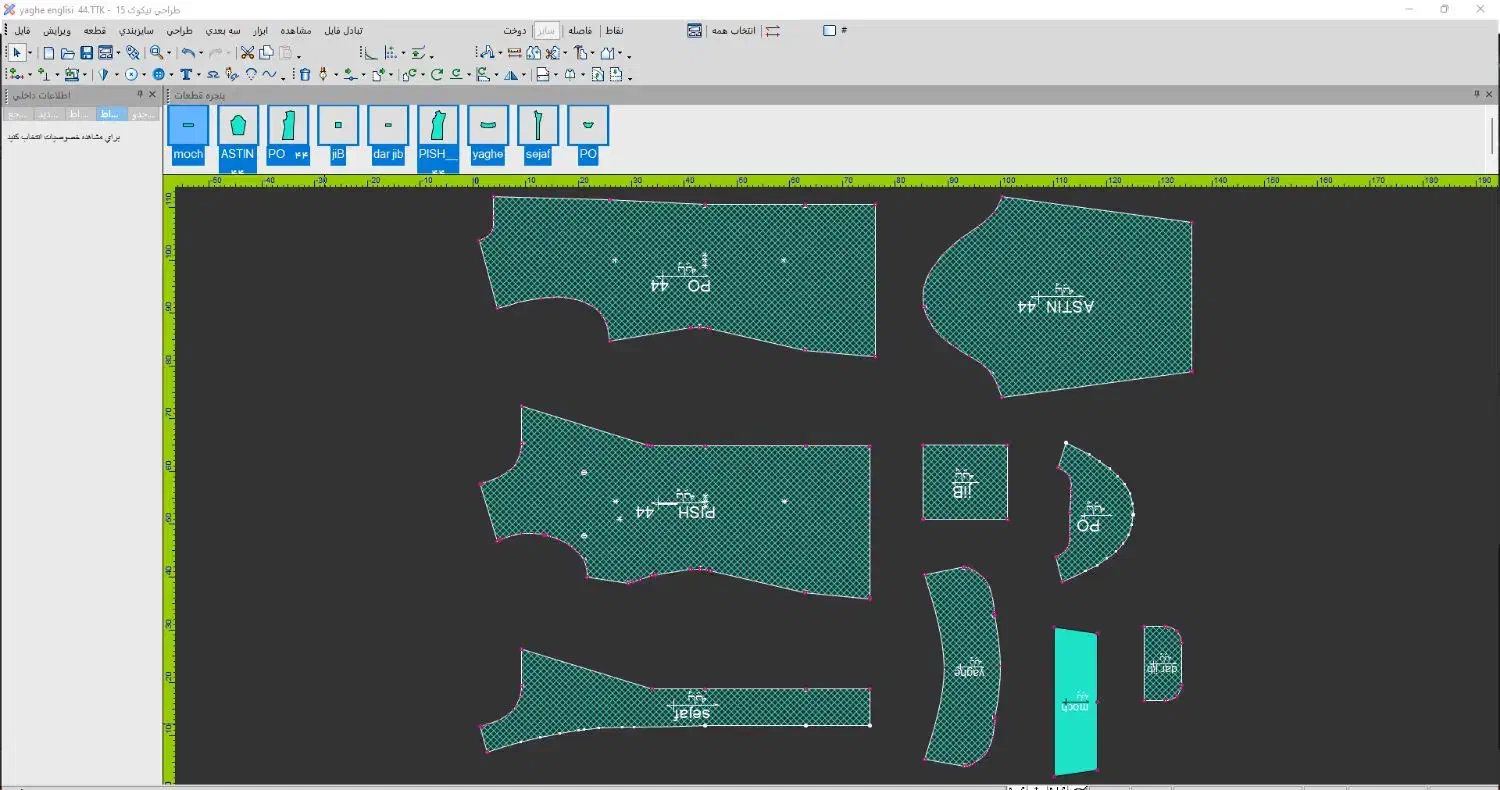The height and width of the screenshot is (790, 1500).
Task: Open the قطعه menu
Action: (x=95, y=31)
